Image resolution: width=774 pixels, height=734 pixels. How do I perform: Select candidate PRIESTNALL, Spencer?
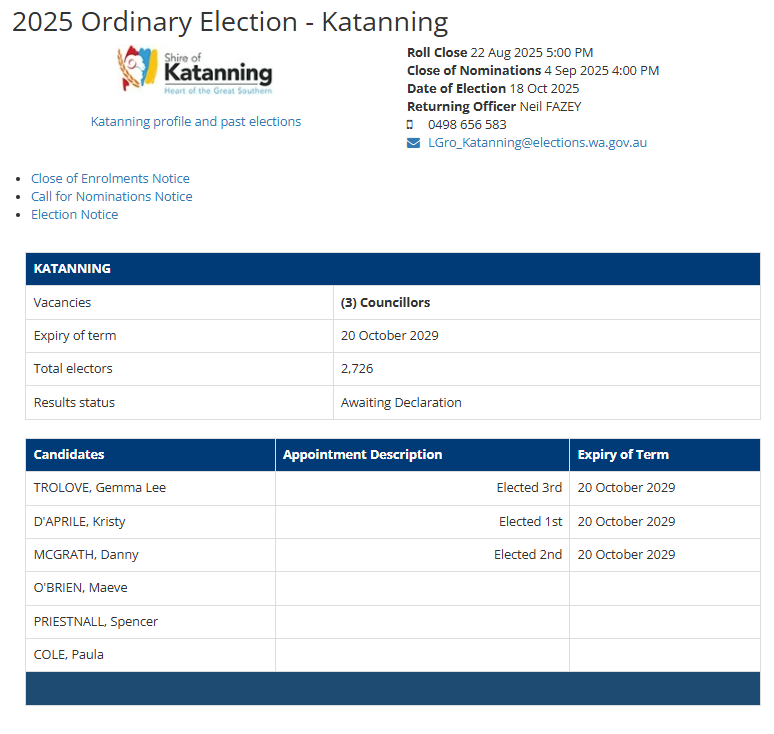[x=96, y=622]
